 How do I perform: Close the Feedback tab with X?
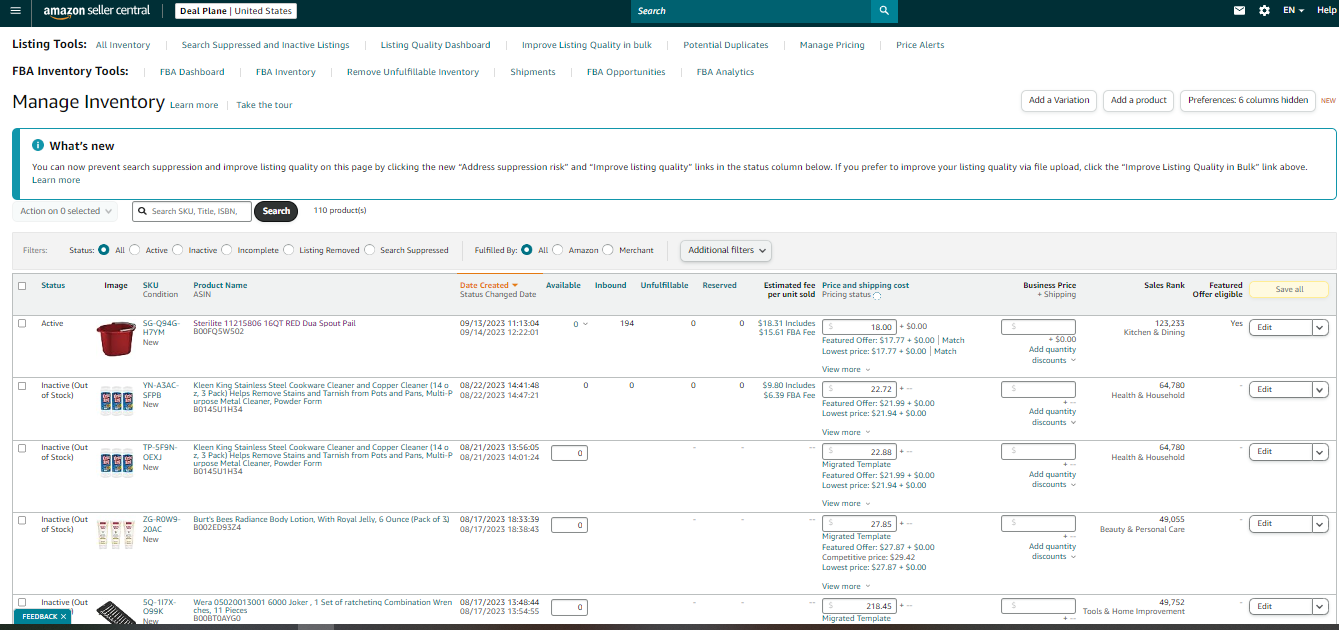tap(63, 617)
